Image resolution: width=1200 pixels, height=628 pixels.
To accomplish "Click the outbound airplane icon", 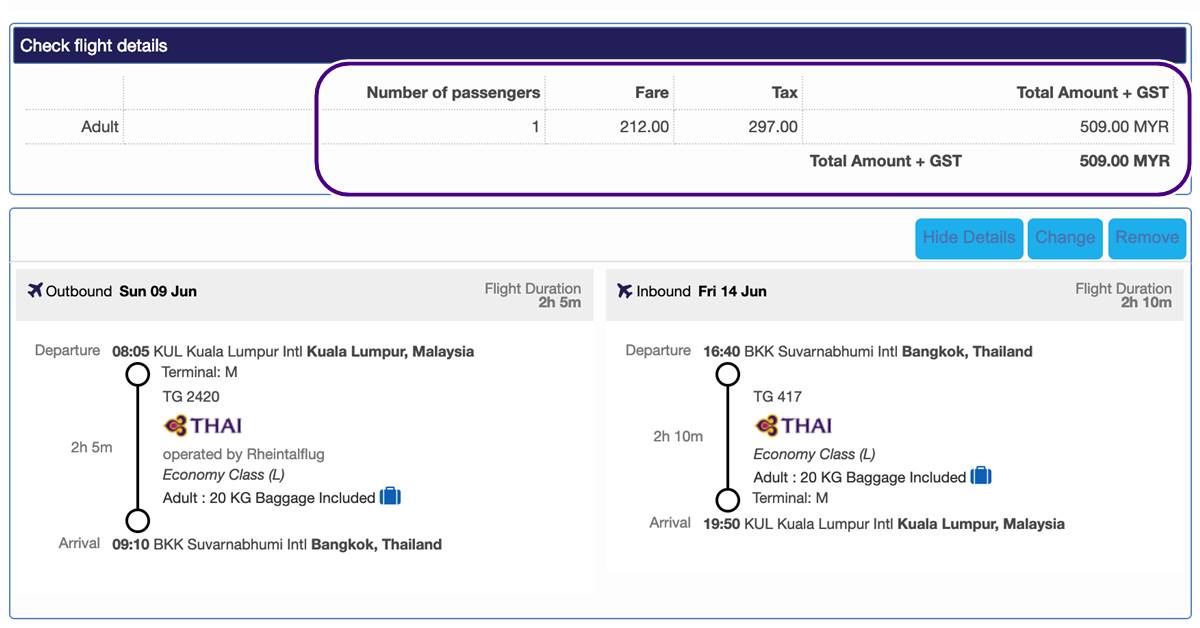I will click(36, 291).
